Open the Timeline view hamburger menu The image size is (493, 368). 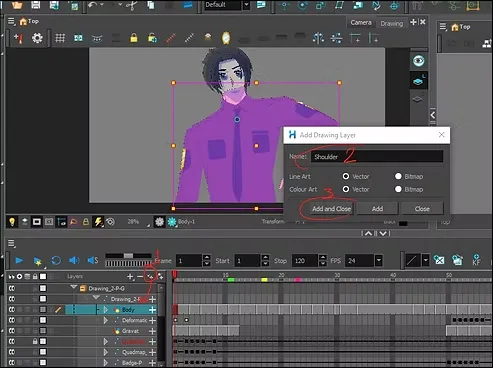click(x=11, y=244)
